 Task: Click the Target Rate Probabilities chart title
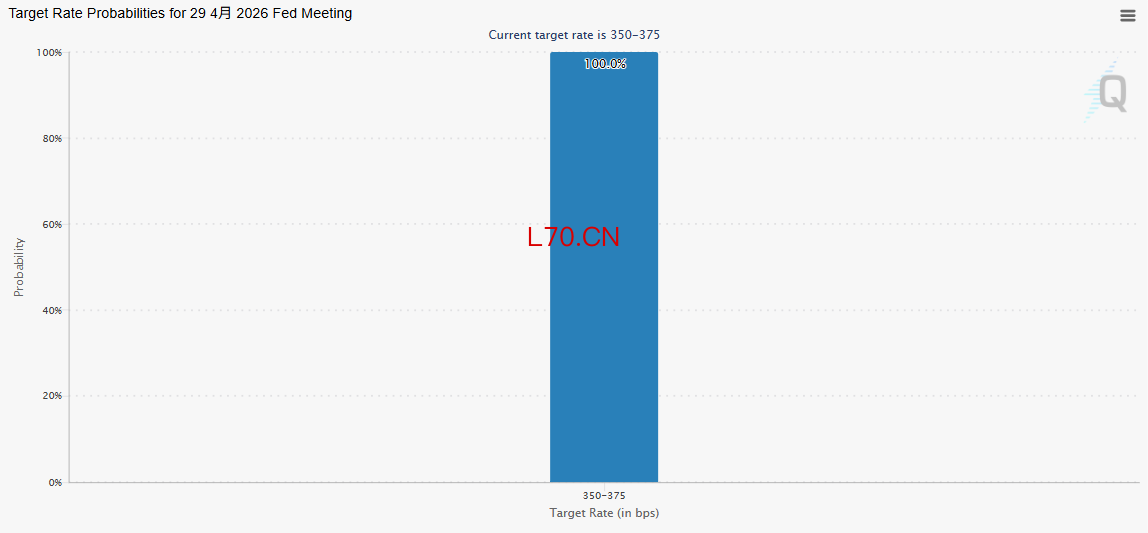(x=180, y=14)
